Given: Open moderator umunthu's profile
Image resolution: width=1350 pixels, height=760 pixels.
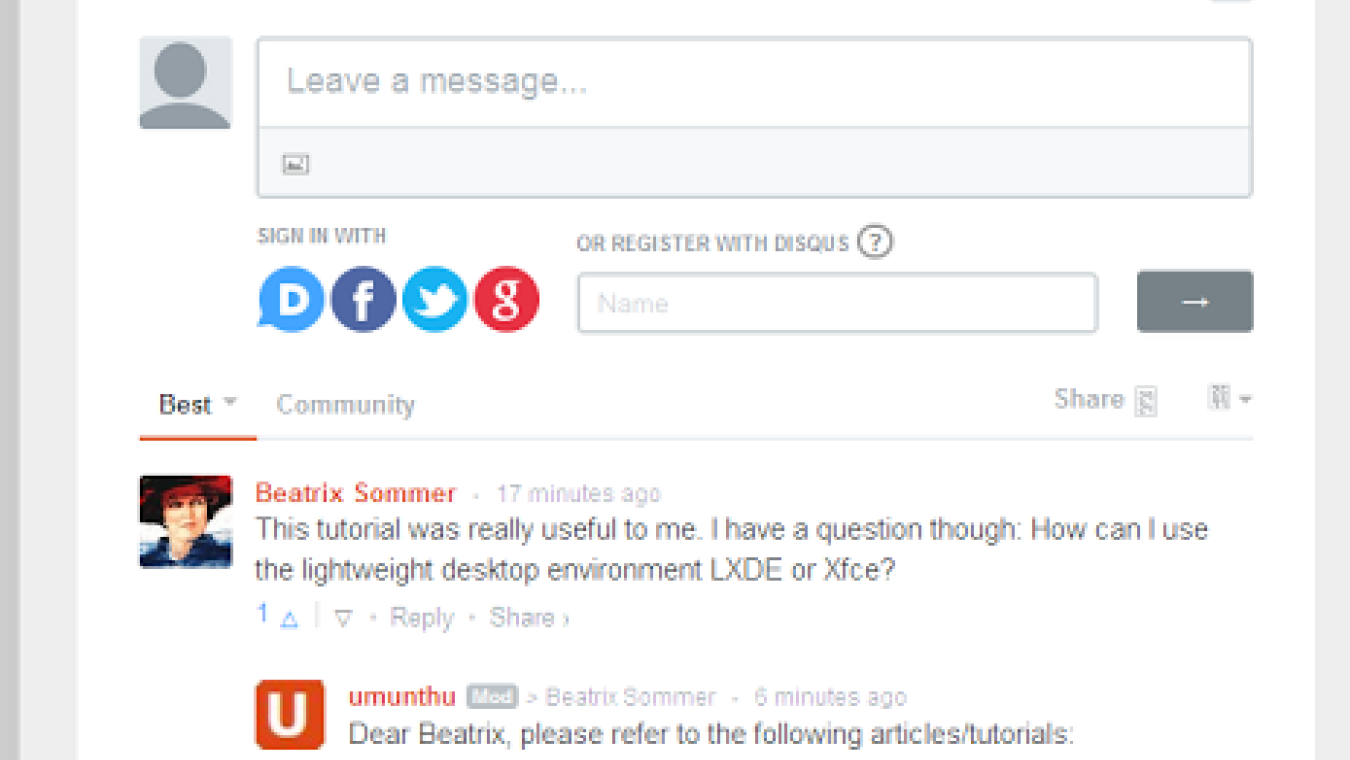Looking at the screenshot, I should 402,696.
